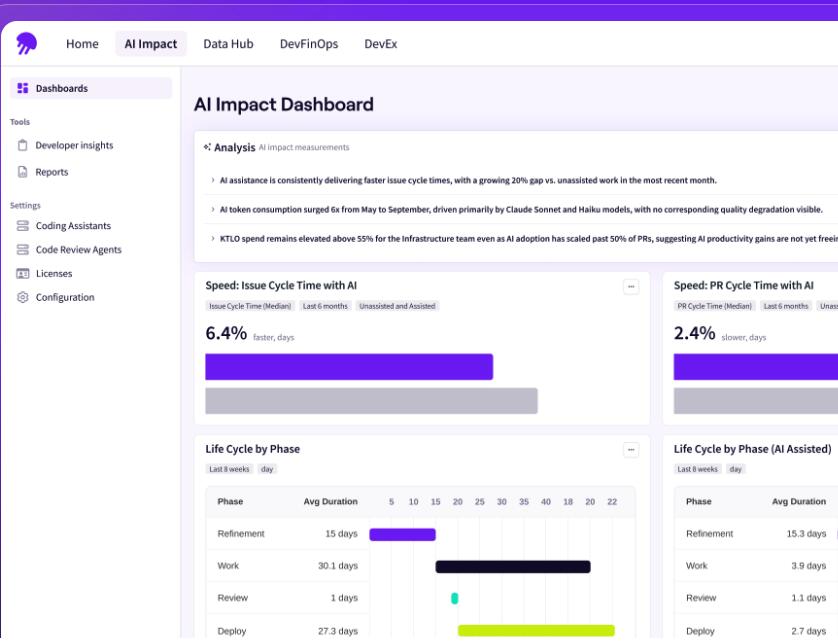Click the Code Review Agents icon
This screenshot has width=838, height=642.
(x=22, y=250)
